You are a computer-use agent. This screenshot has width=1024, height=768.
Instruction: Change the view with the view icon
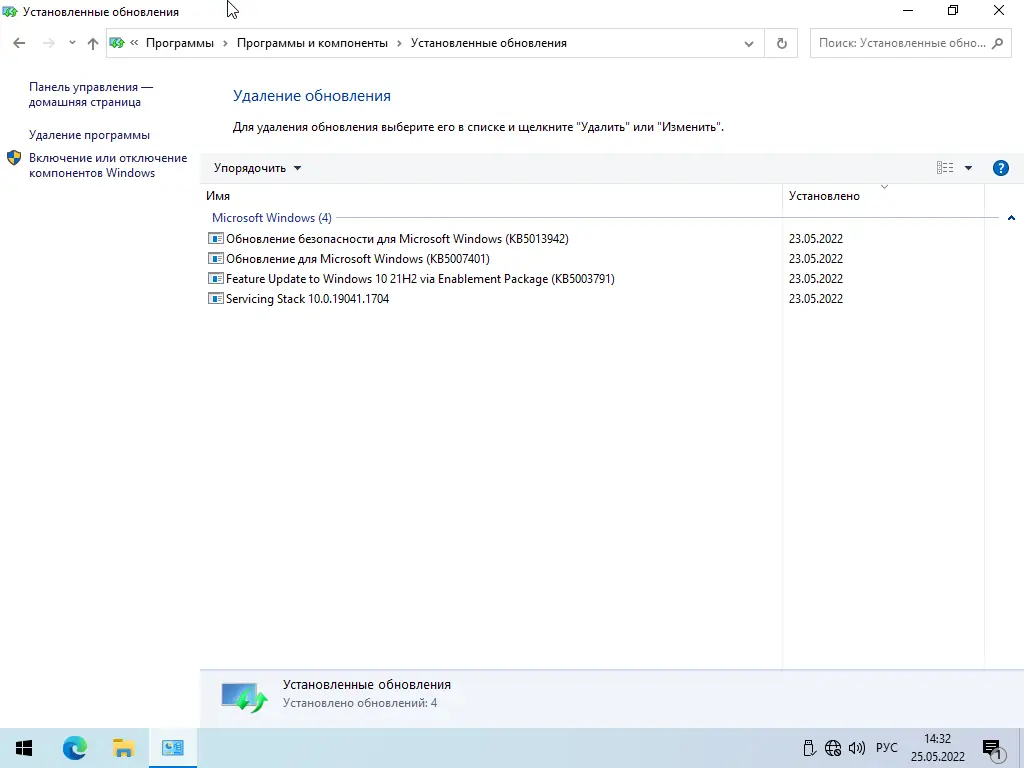click(944, 168)
